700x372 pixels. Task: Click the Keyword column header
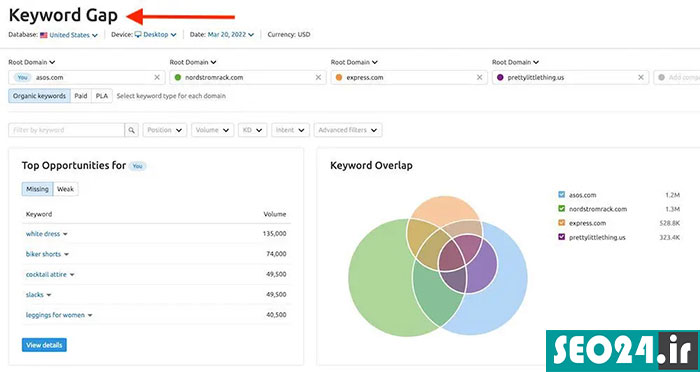point(39,214)
